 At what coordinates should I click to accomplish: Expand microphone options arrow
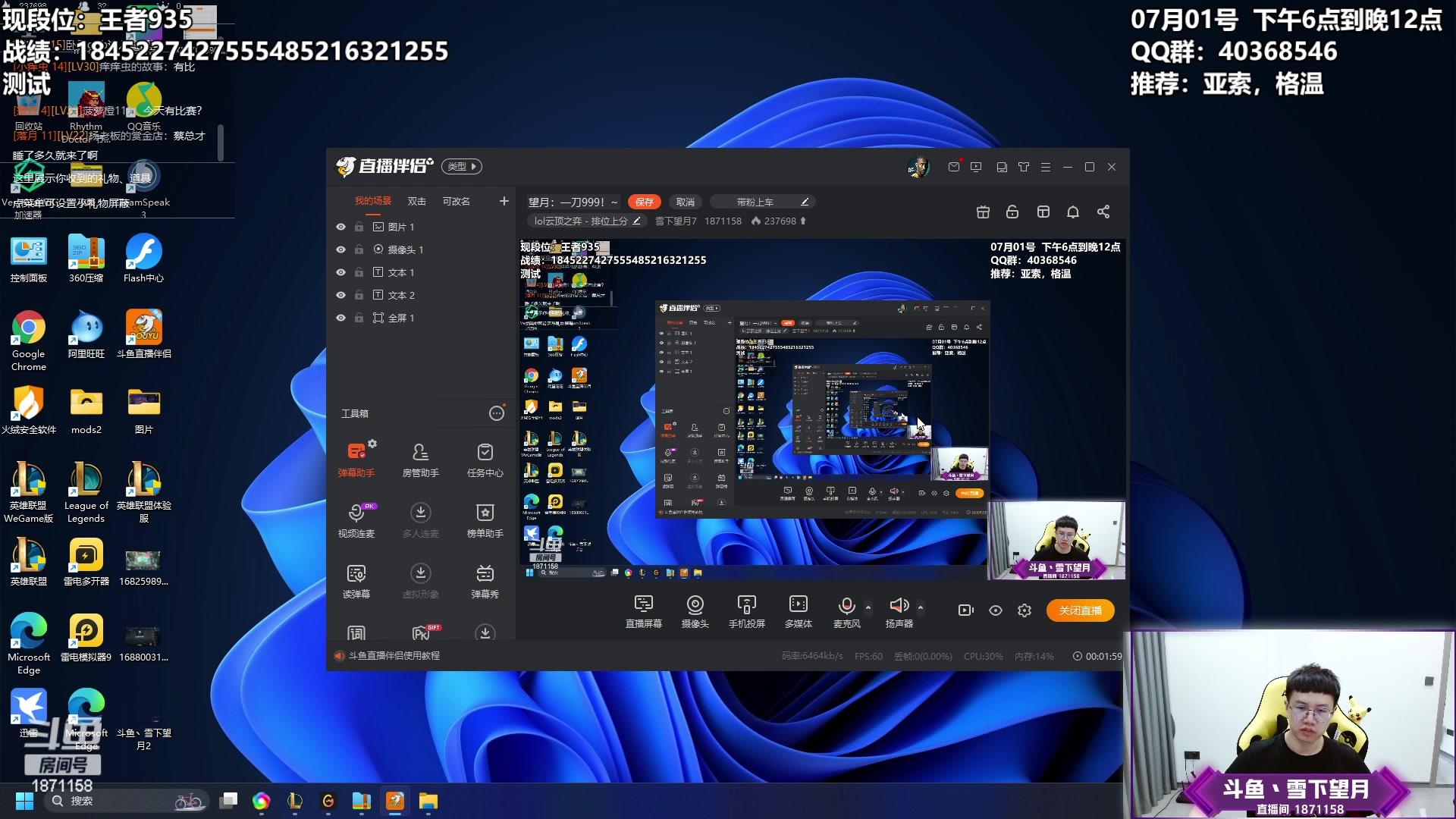[x=868, y=607]
